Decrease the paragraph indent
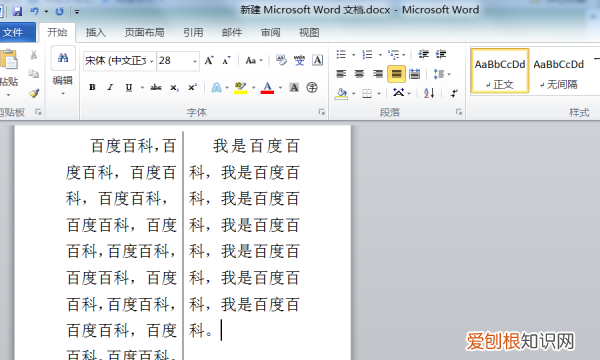 (x=423, y=54)
